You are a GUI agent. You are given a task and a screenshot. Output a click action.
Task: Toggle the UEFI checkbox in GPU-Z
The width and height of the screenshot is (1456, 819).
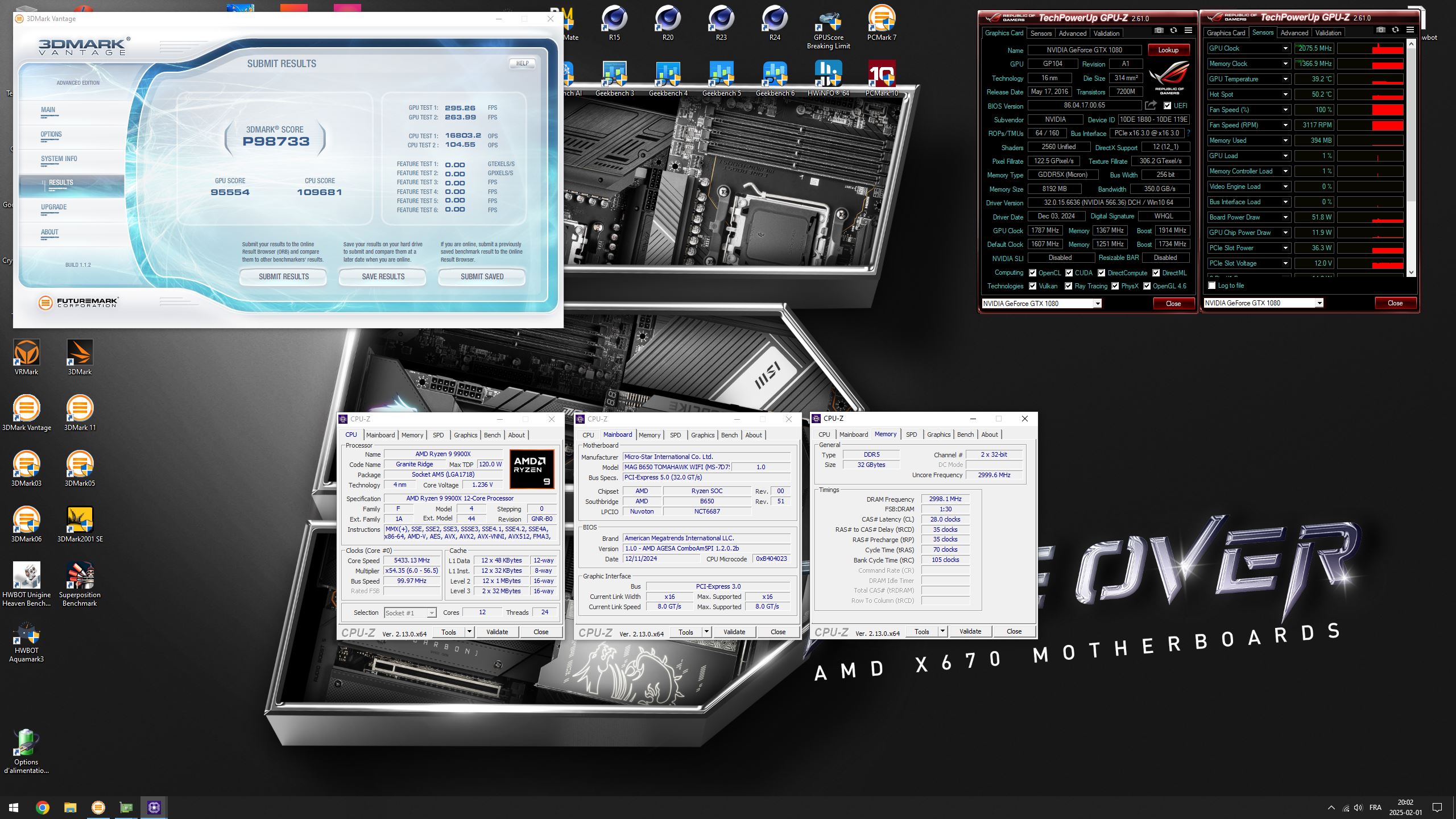coord(1167,106)
